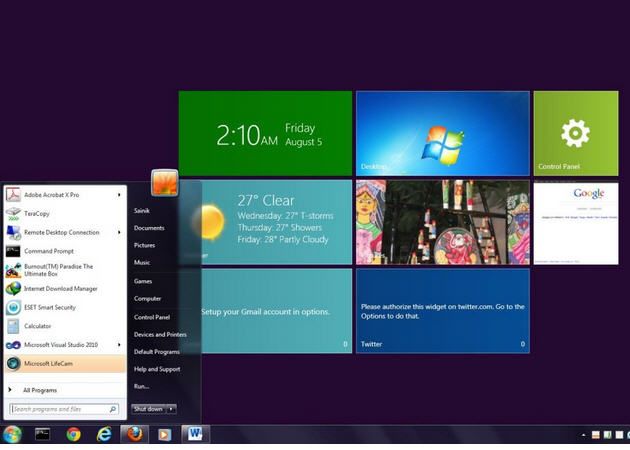The image size is (630, 450).
Task: Expand Remote Desktop Connection submenu arrow
Action: point(119,232)
